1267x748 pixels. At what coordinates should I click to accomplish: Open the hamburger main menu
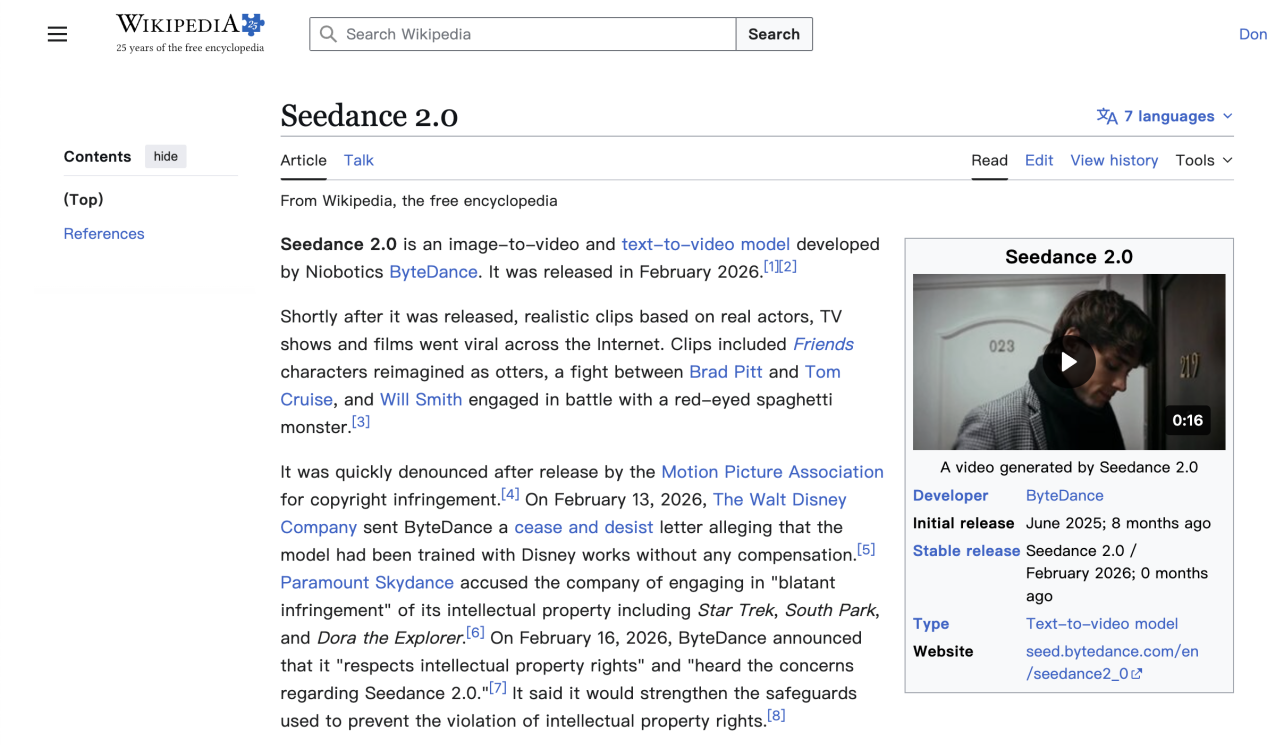pos(58,34)
